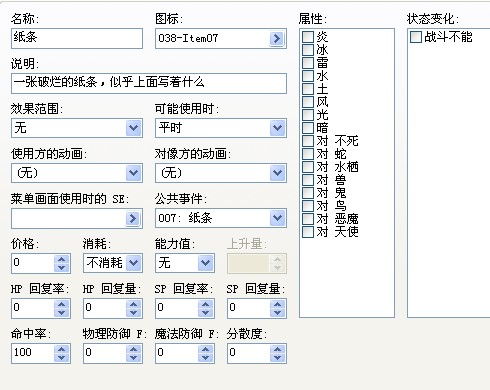Viewport: 490px width, 390px height.
Task: Increase 魔法防御 F with up arrow
Action: click(206, 349)
